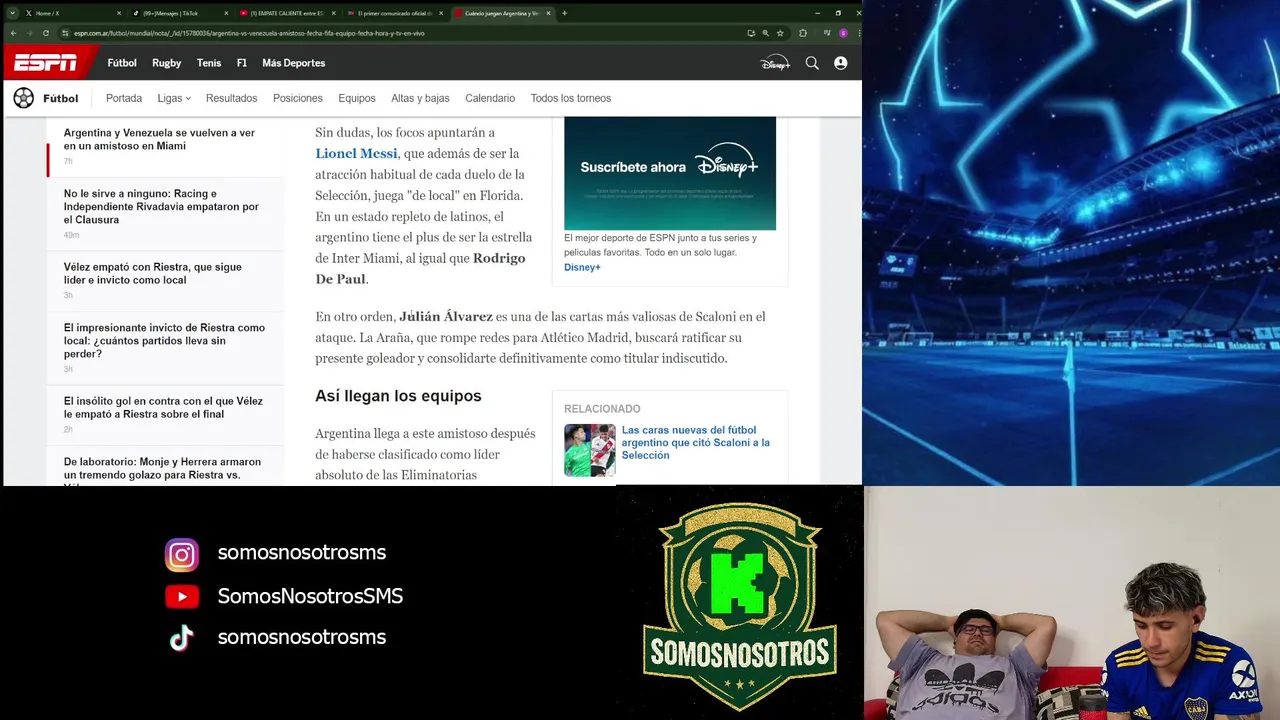
Task: Go back with the browser back arrow
Action: (x=13, y=33)
